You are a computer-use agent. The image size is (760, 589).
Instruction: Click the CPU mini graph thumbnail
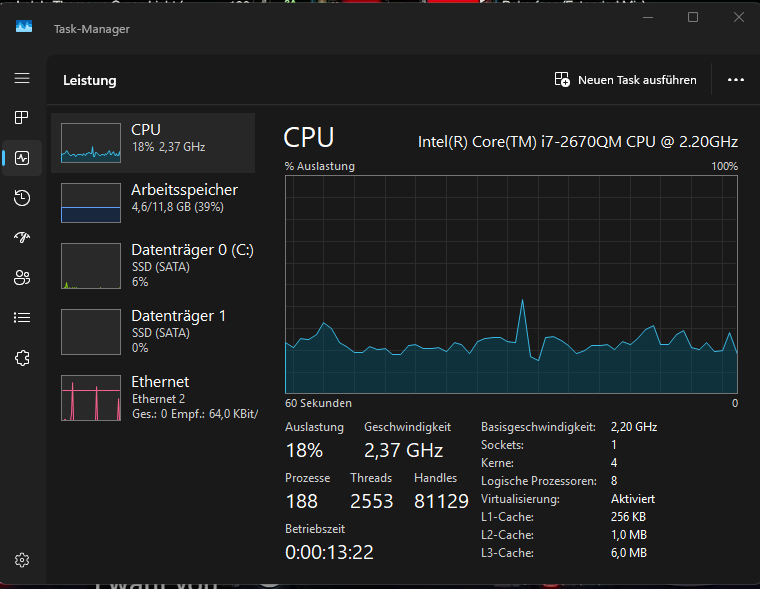tap(91, 143)
